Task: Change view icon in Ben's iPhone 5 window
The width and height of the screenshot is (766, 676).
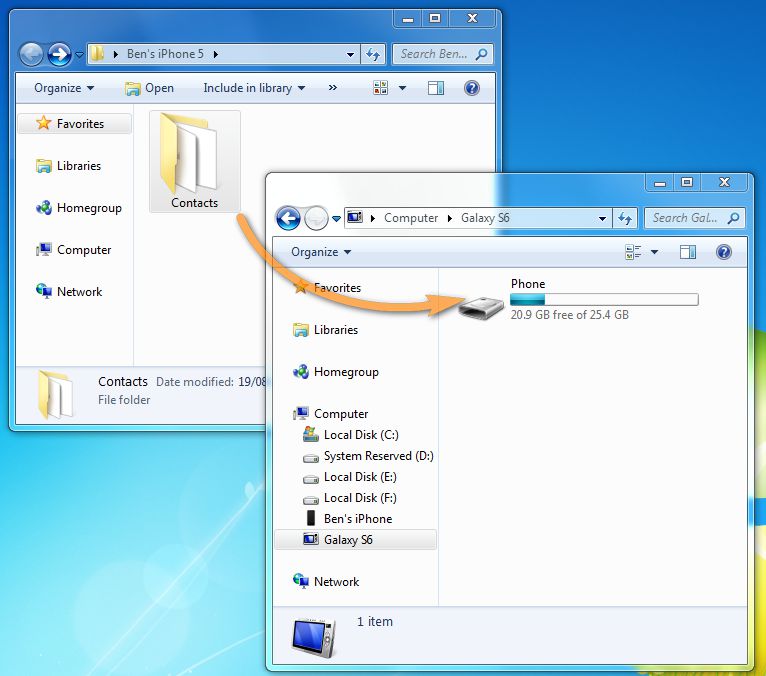Action: 381,88
